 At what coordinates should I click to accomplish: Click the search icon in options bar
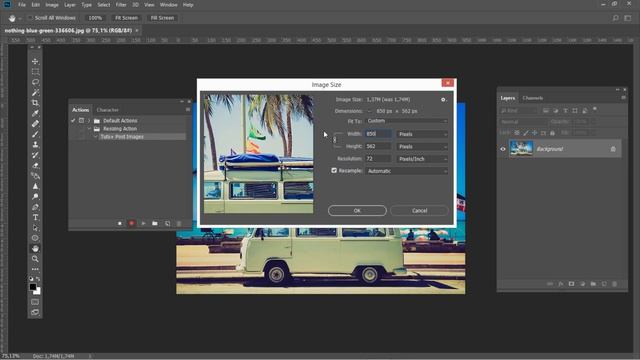616,18
